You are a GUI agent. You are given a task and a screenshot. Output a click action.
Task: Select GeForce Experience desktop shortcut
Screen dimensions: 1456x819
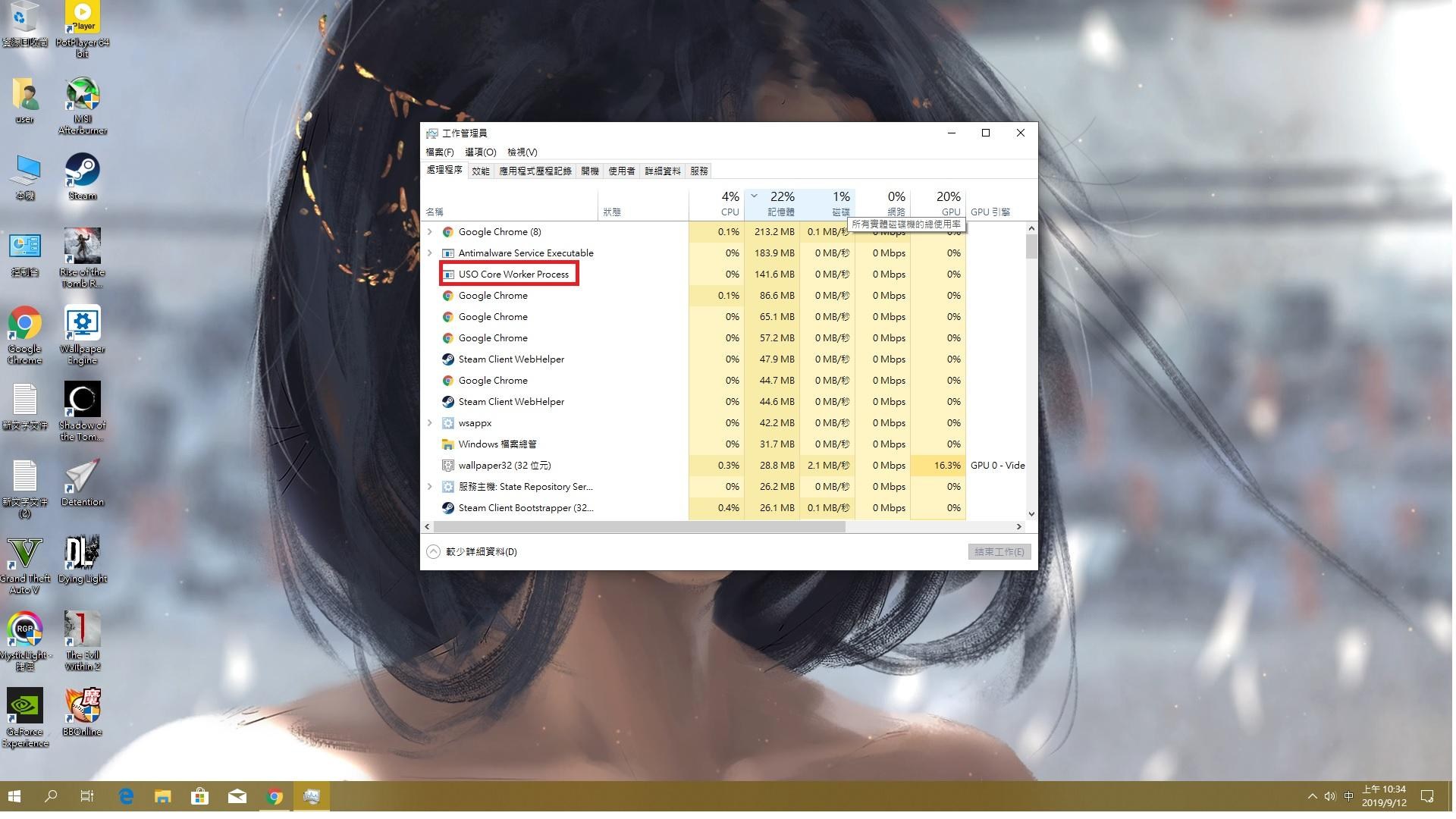point(24,717)
